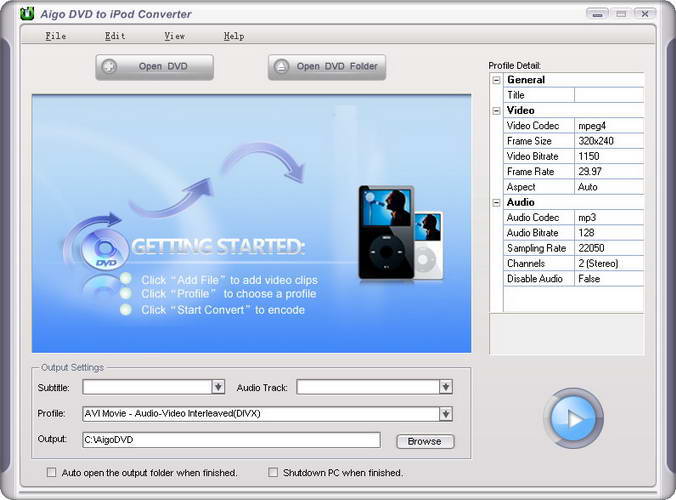Viewport: 676px width, 500px height.
Task: Click the eject icon on Open DVD Folder button
Action: coord(281,67)
